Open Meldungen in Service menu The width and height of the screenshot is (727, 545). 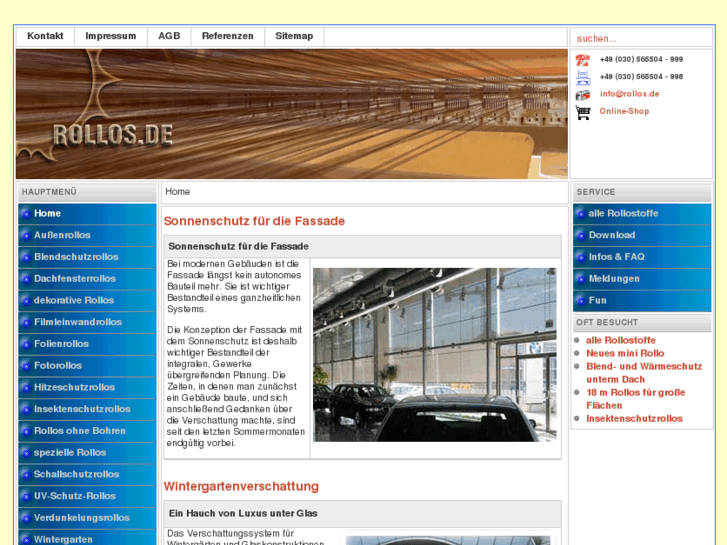click(642, 279)
